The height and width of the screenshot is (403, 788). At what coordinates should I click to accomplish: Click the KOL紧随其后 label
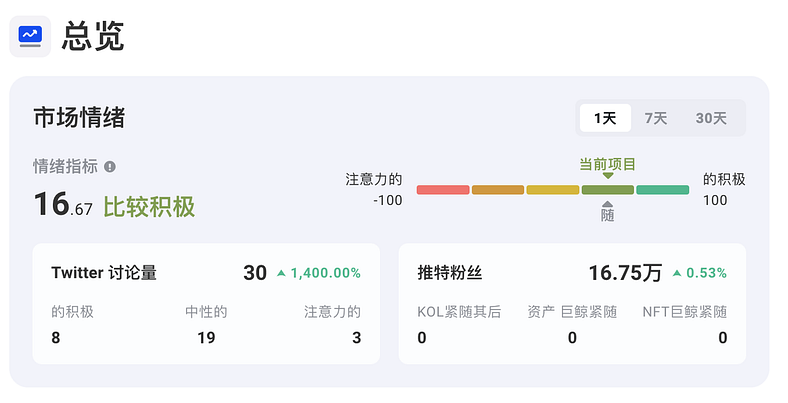[x=459, y=312]
